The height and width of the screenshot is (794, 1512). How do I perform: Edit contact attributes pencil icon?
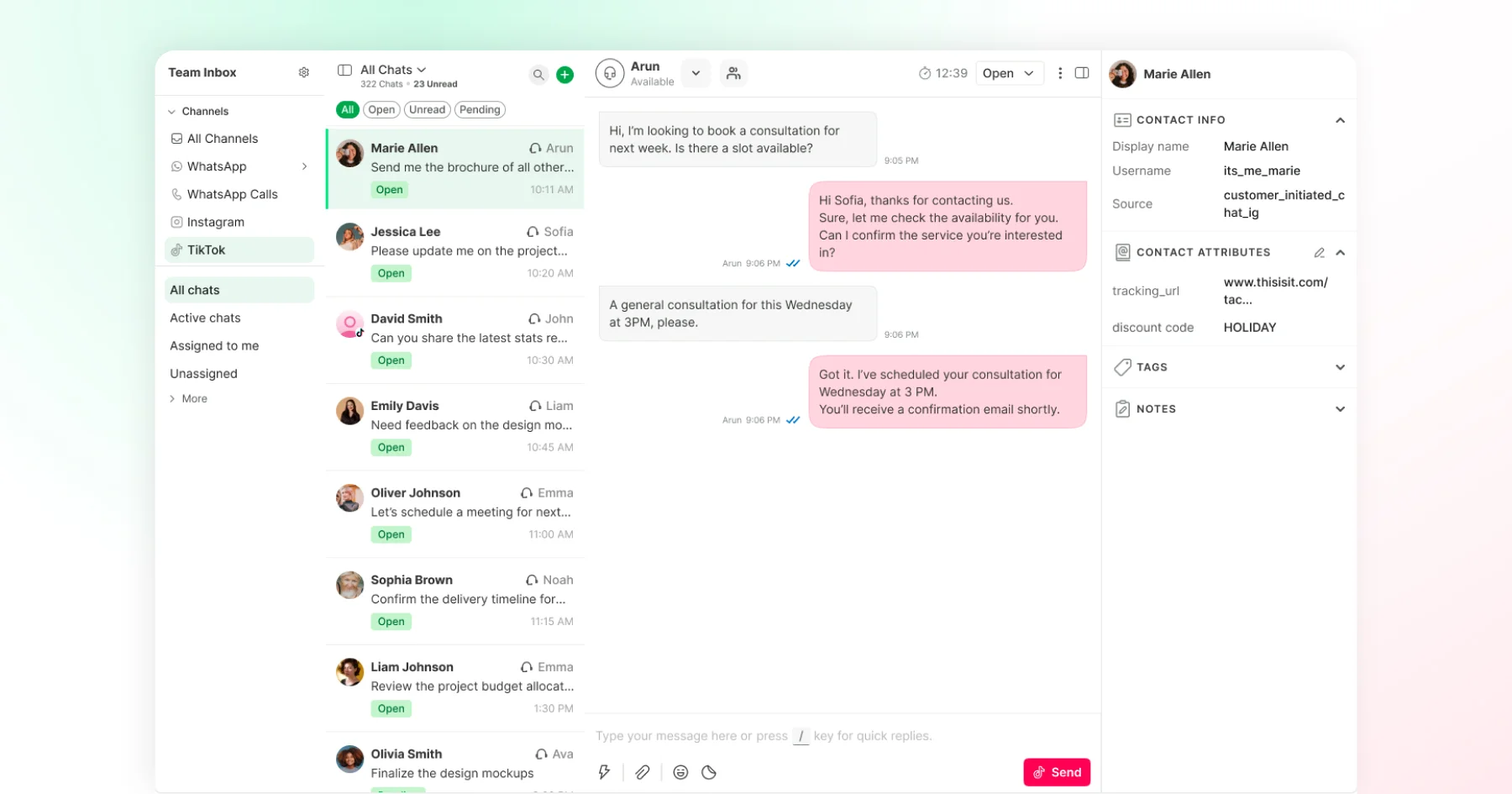tap(1319, 253)
